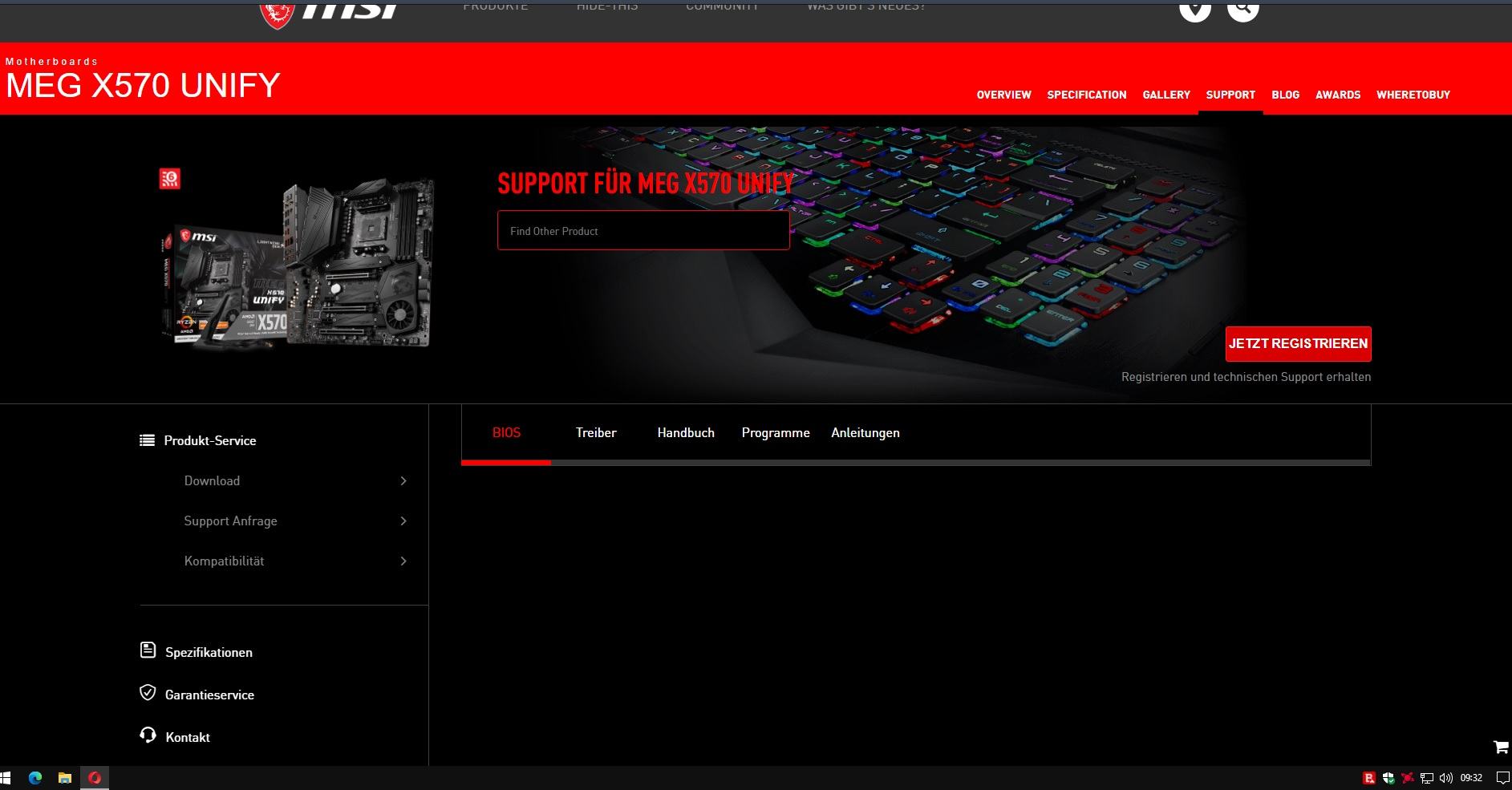Expand the Download section chevron
The width and height of the screenshot is (1512, 790).
click(x=403, y=480)
